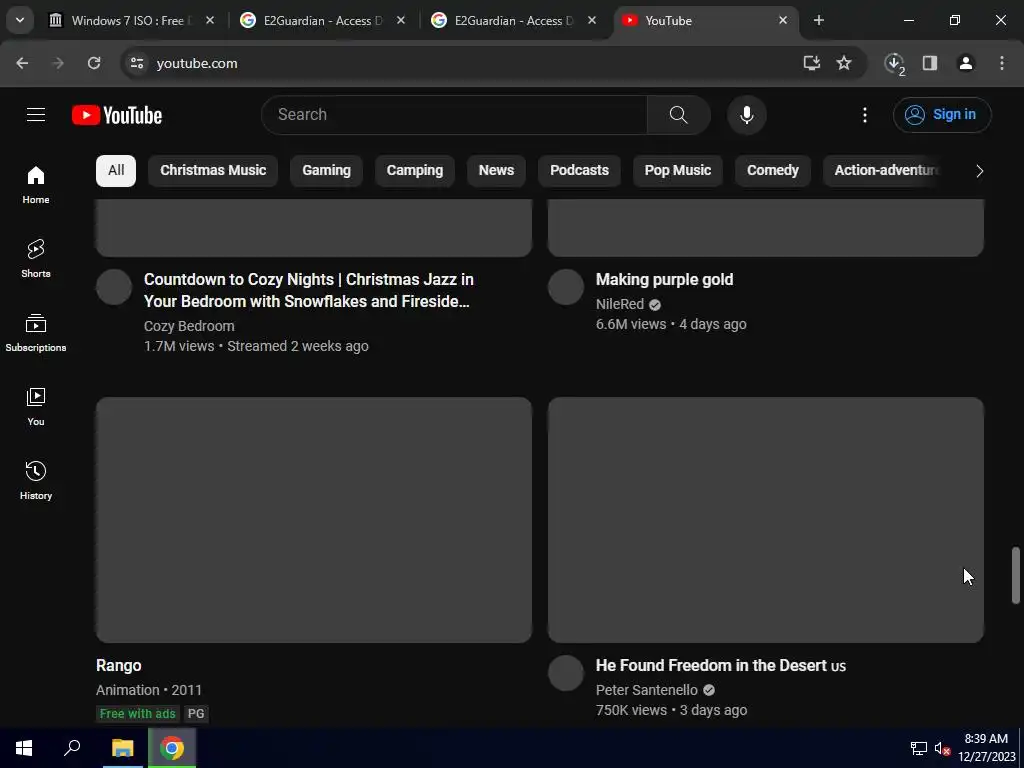Viewport: 1024px width, 768px height.
Task: Filter by Gaming chip
Action: pyautogui.click(x=327, y=170)
